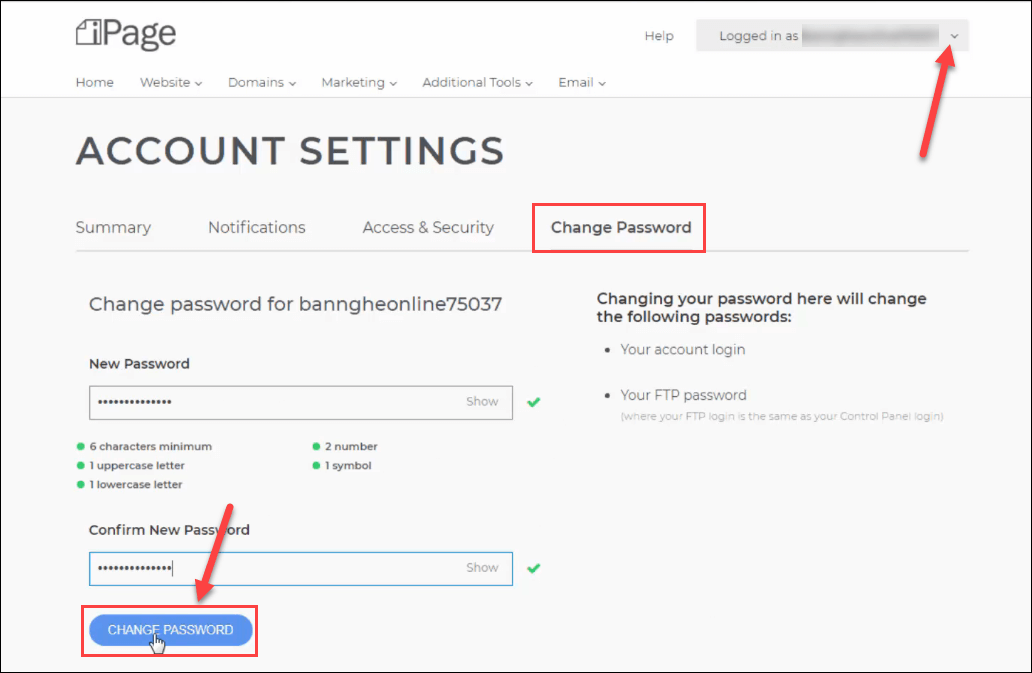Click the iPage logo
The image size is (1032, 673).
coord(126,34)
